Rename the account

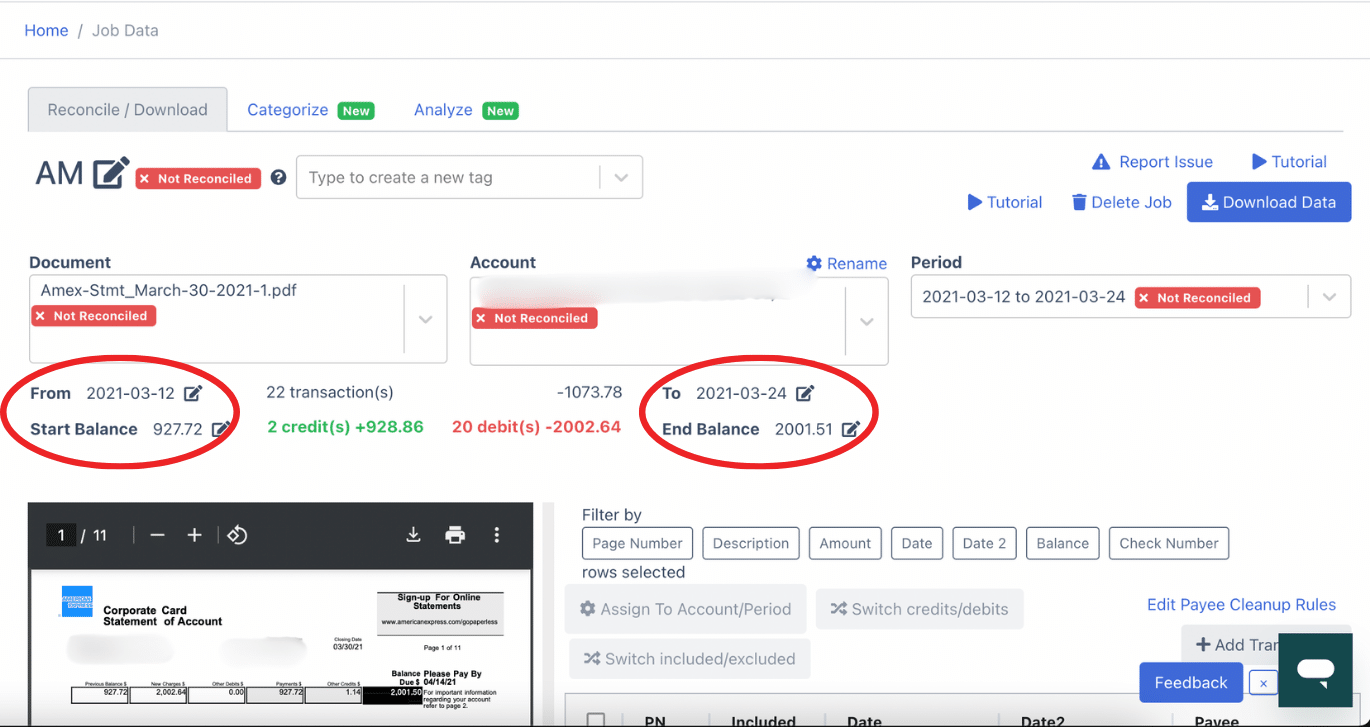coord(846,264)
